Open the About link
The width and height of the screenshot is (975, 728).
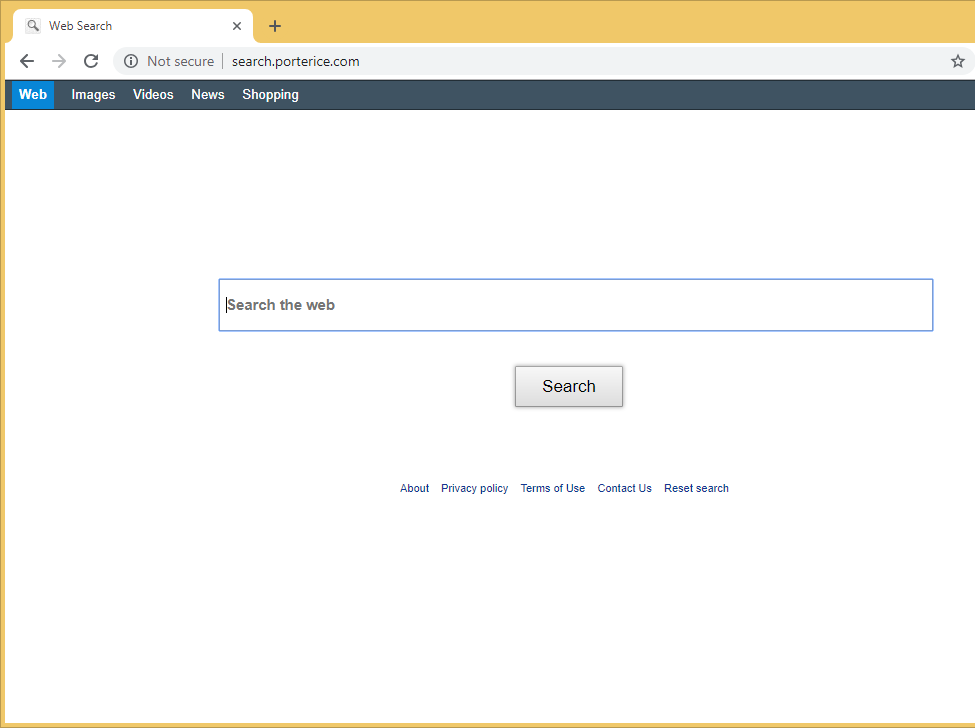414,488
